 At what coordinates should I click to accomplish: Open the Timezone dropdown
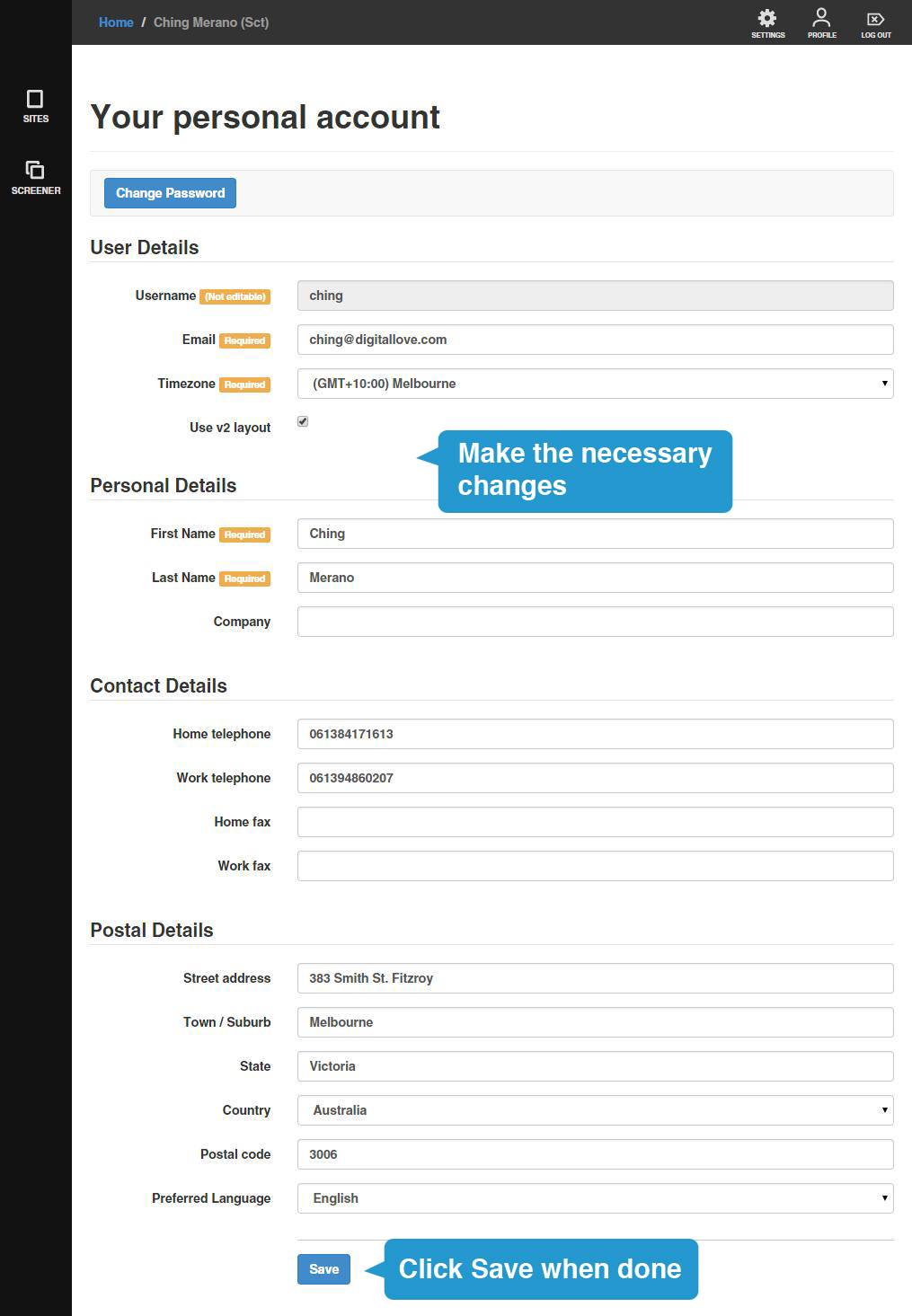click(x=595, y=384)
